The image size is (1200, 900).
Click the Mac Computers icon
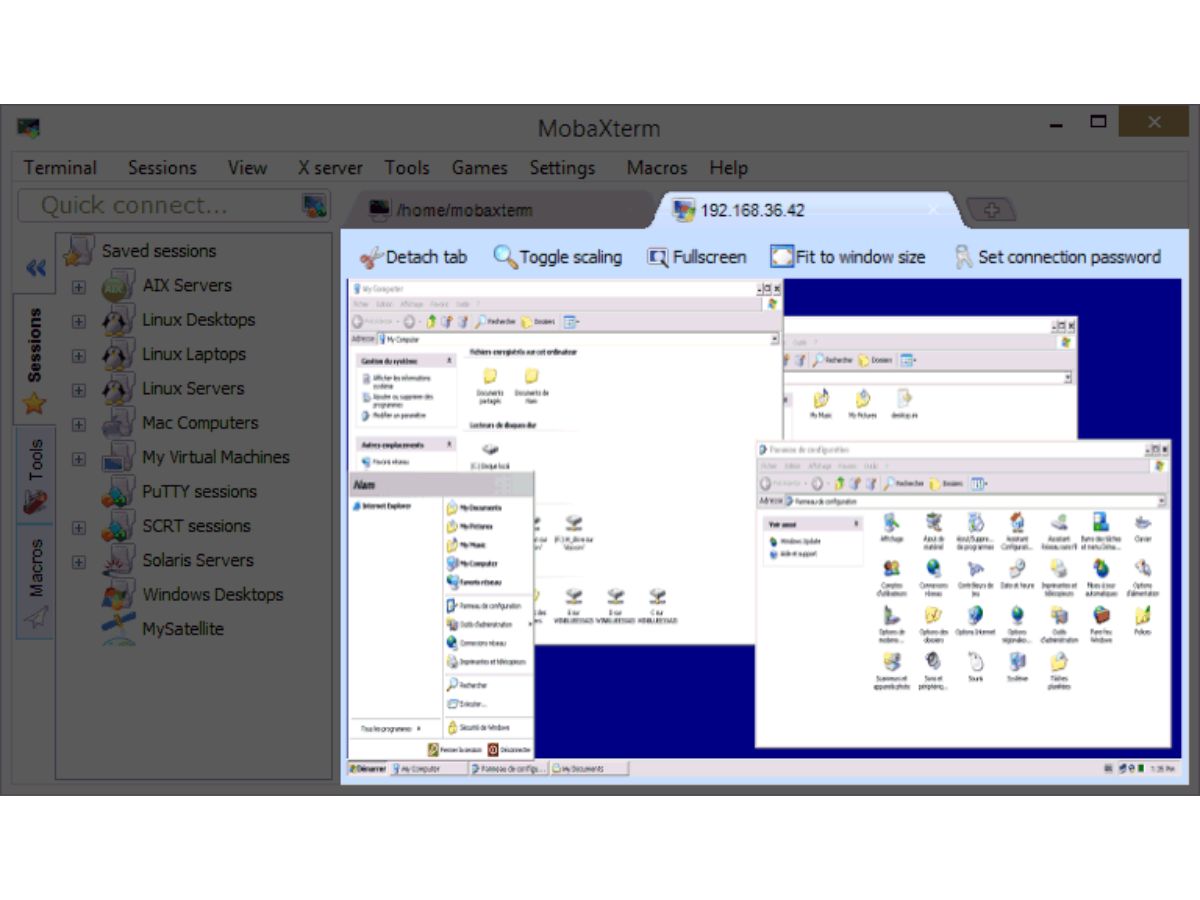[119, 423]
